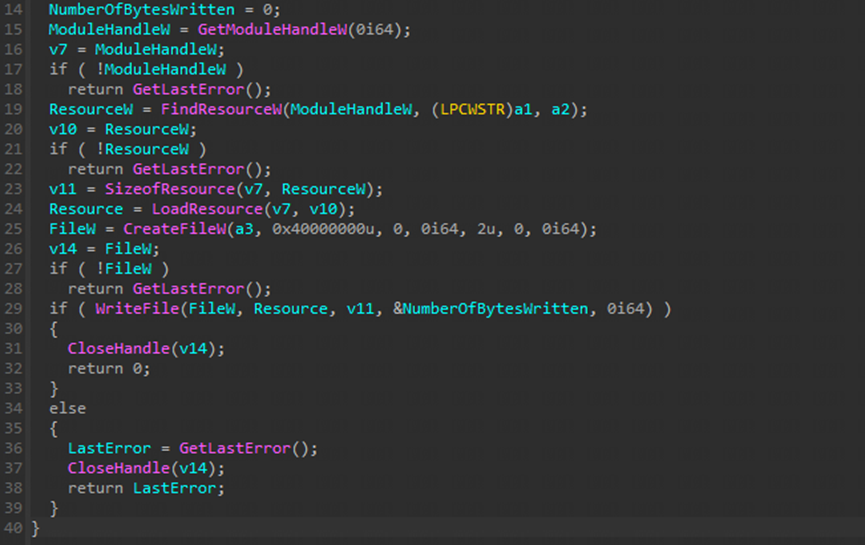Click LastError variable assignment on line 36

(109, 448)
